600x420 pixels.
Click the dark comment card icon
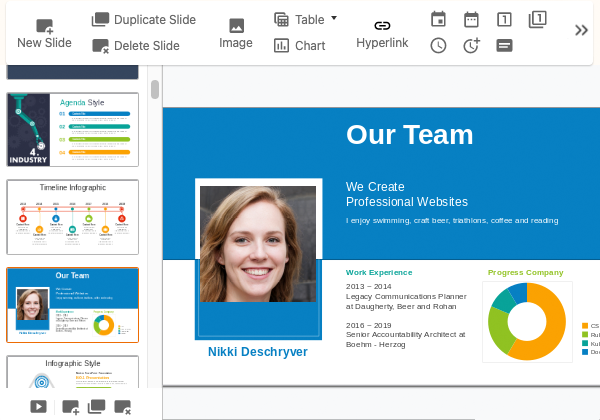(504, 45)
